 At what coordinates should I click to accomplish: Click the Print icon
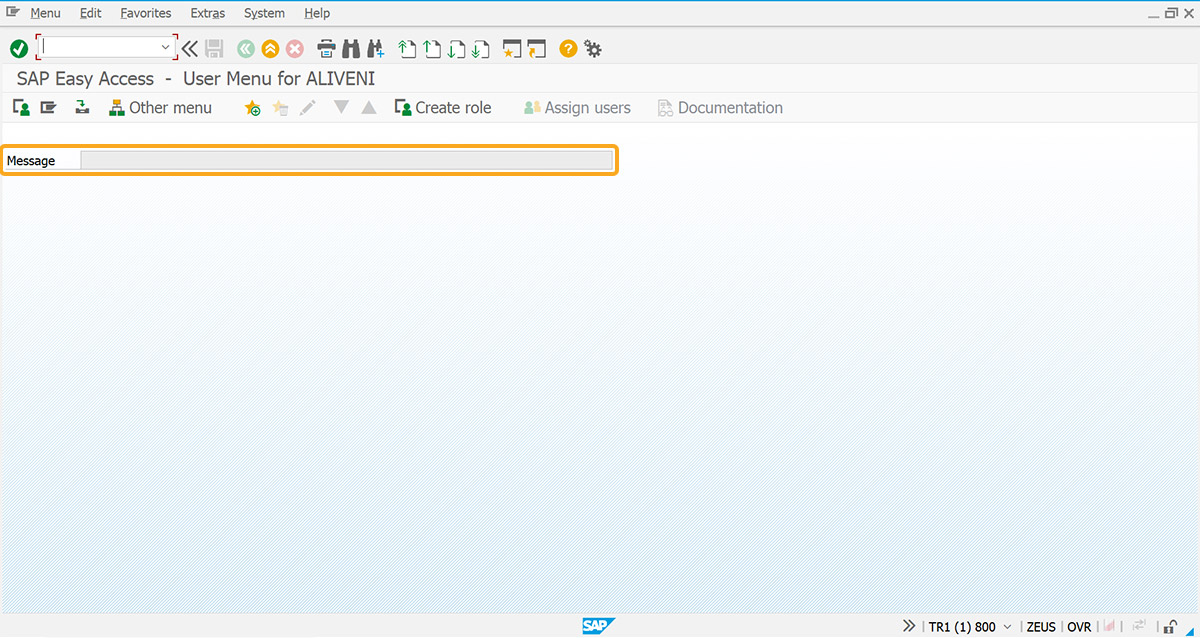coord(326,48)
